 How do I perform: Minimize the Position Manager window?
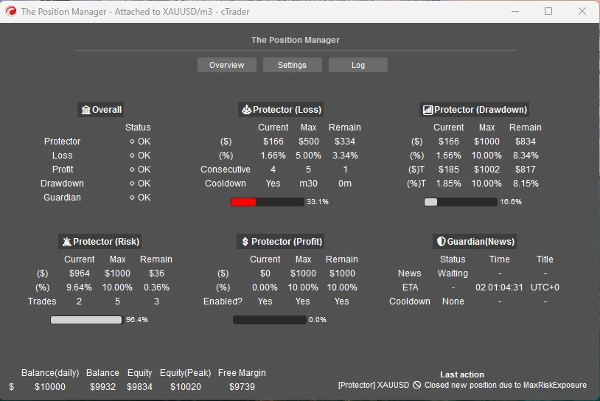[515, 11]
